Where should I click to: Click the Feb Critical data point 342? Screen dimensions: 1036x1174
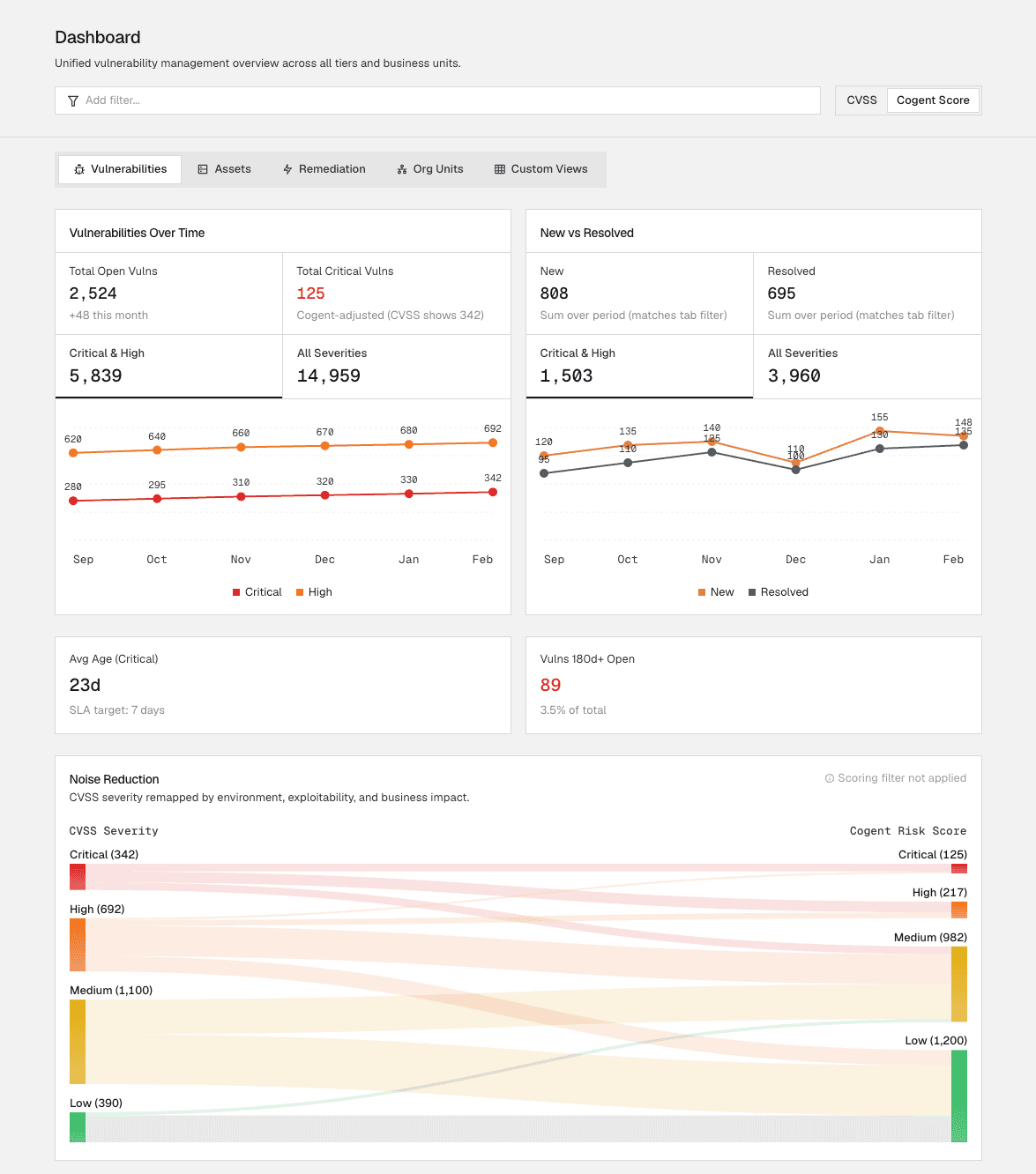tap(493, 492)
